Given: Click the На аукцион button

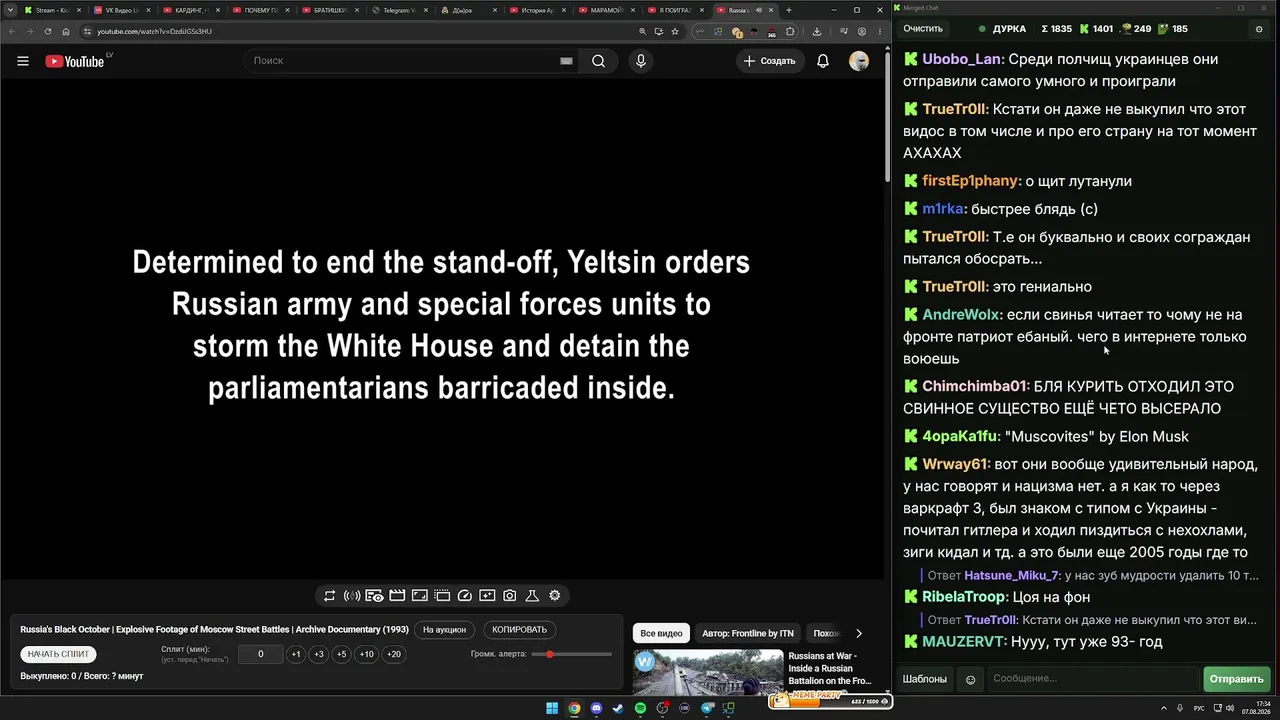Looking at the screenshot, I should 444,630.
